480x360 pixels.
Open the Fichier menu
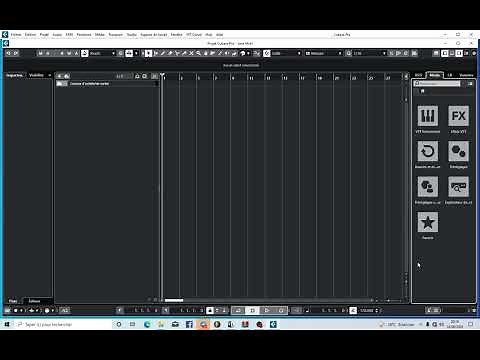point(16,35)
